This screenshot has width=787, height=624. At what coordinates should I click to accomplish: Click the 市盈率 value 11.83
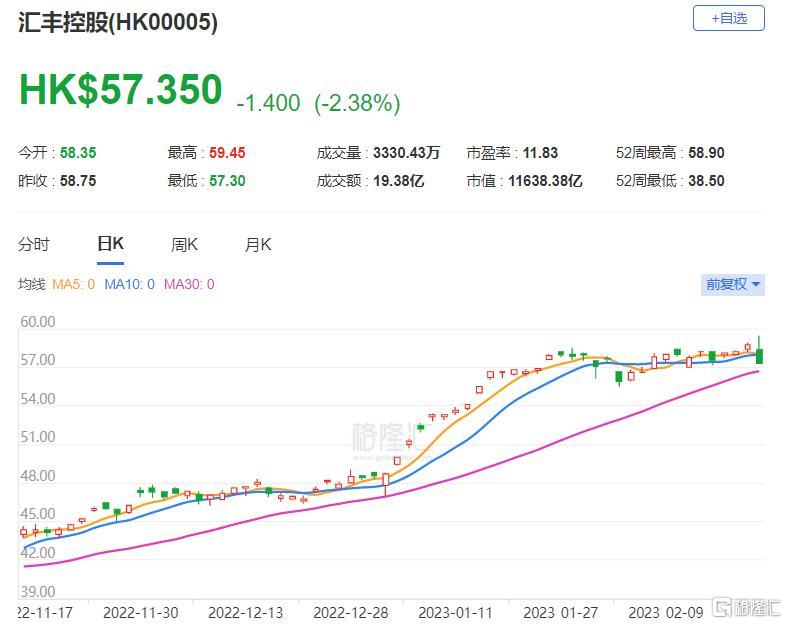point(541,153)
